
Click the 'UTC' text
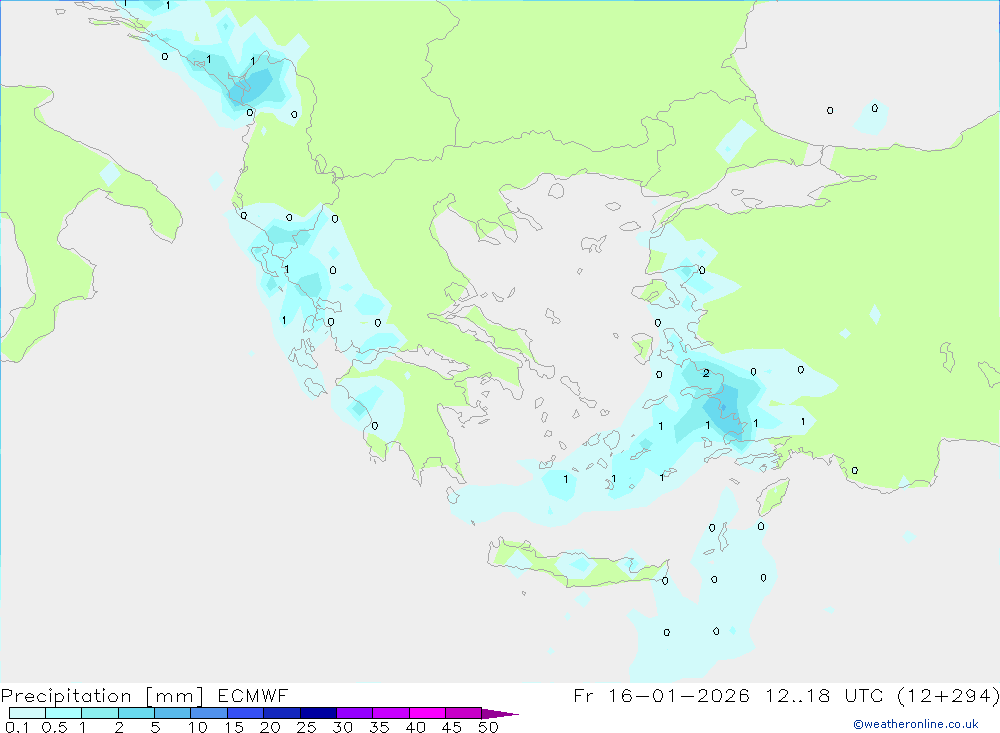click(864, 695)
